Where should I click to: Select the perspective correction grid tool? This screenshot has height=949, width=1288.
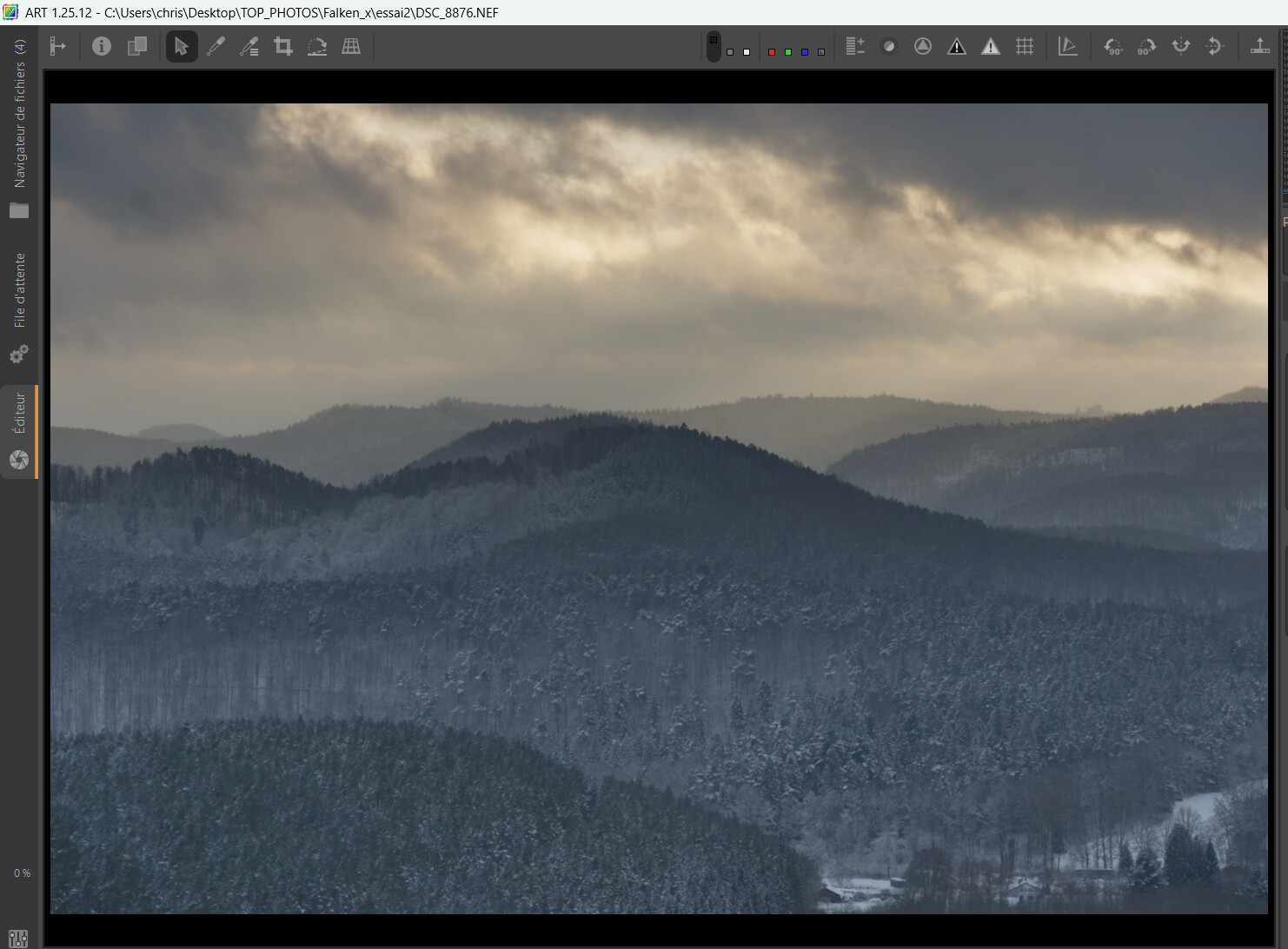[x=351, y=47]
